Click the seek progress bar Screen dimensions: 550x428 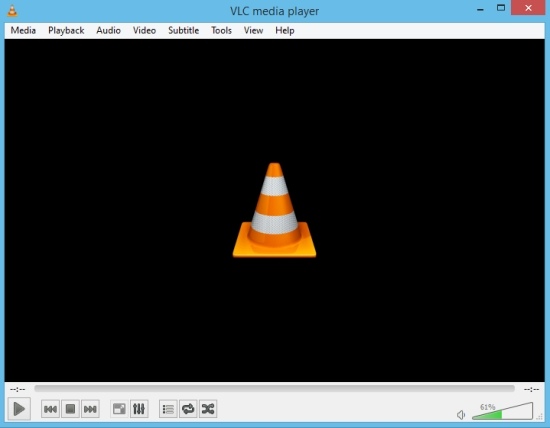(274, 389)
